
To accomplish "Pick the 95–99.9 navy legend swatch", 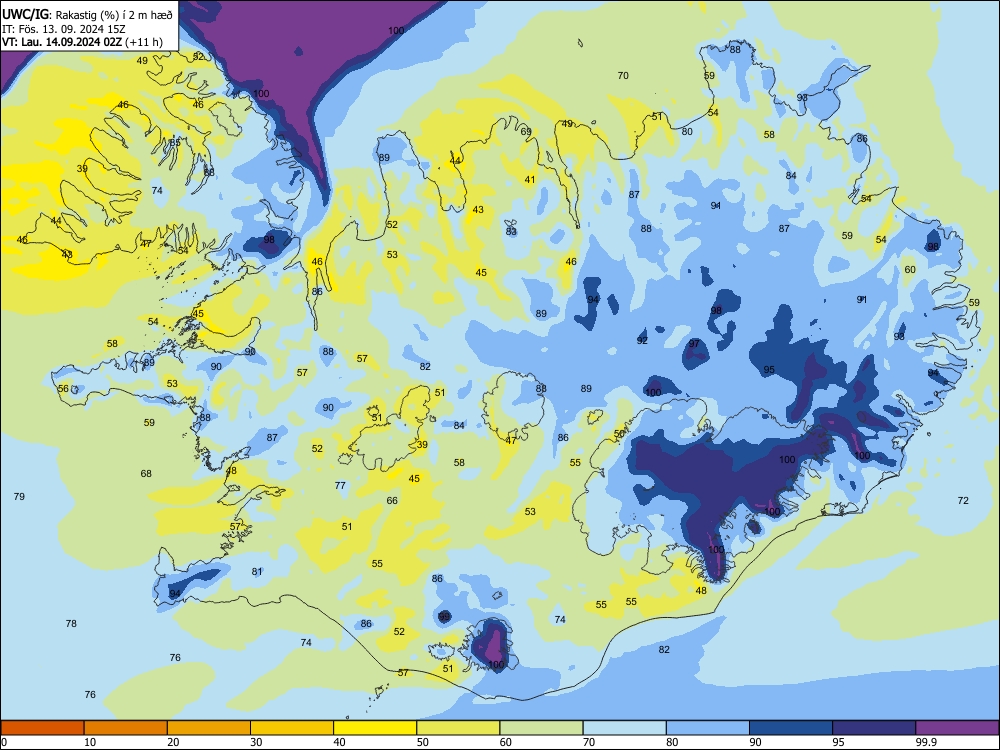I will point(874,728).
